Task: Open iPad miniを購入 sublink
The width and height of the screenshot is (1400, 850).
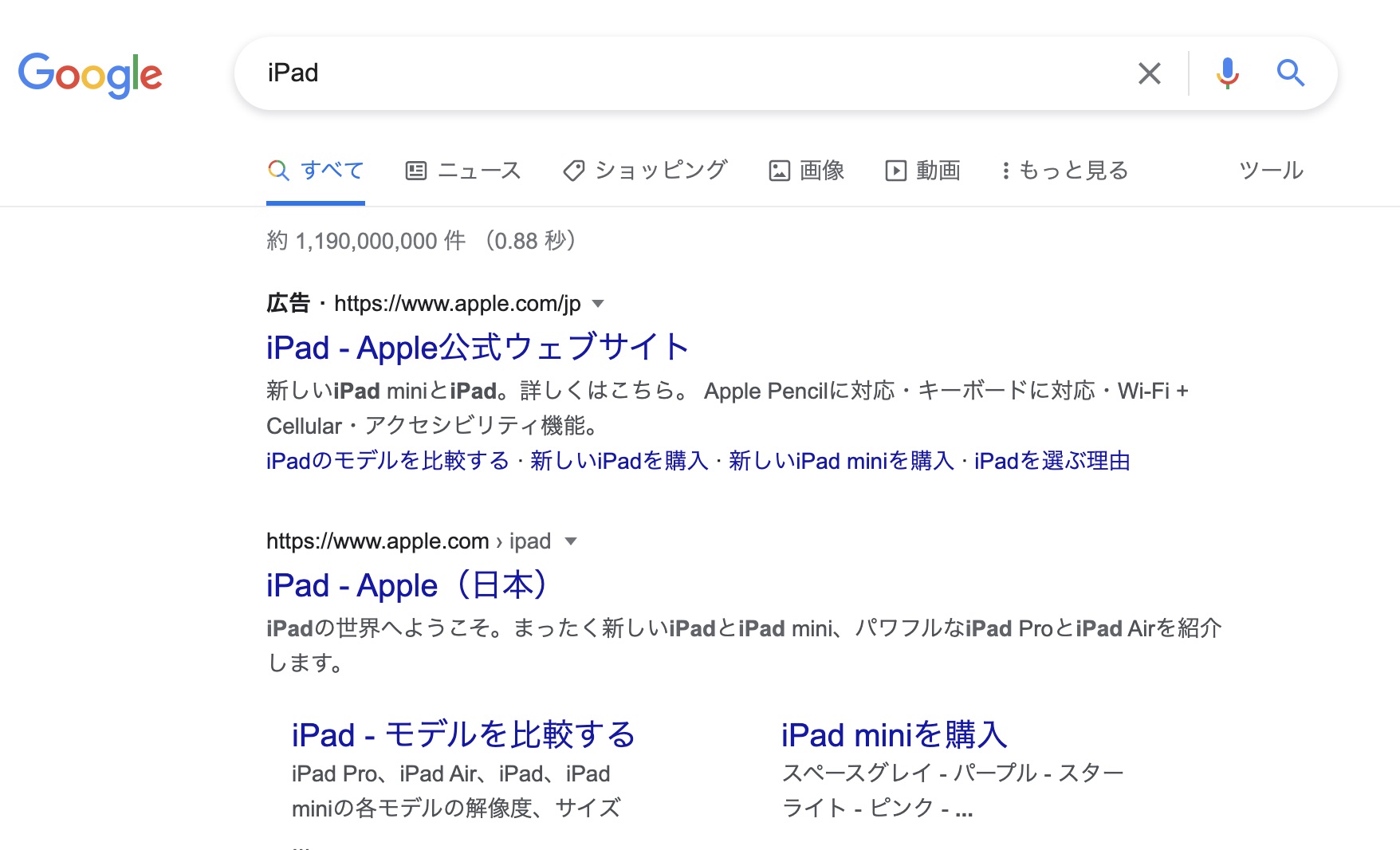Action: 895,734
